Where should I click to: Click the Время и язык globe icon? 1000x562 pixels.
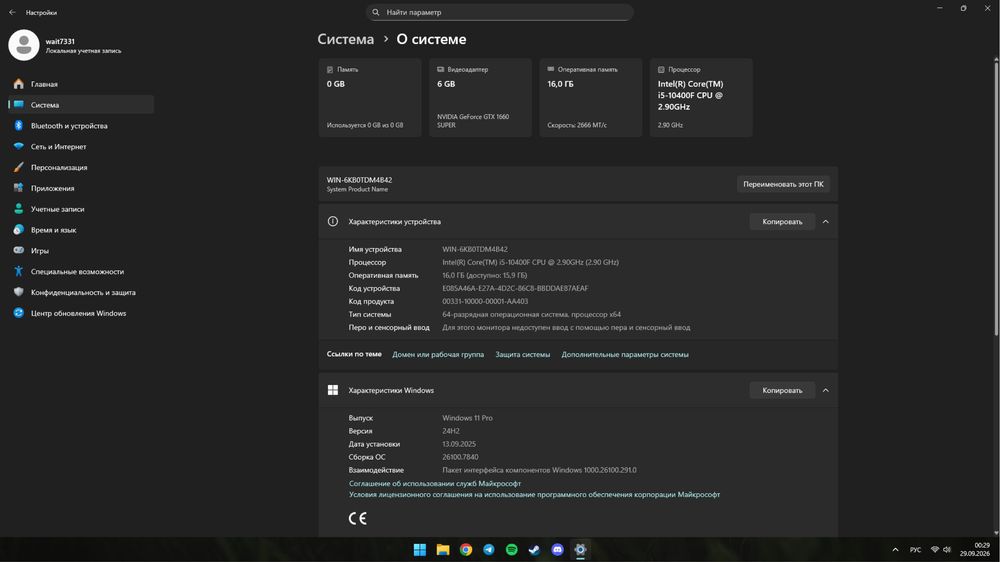(x=18, y=230)
